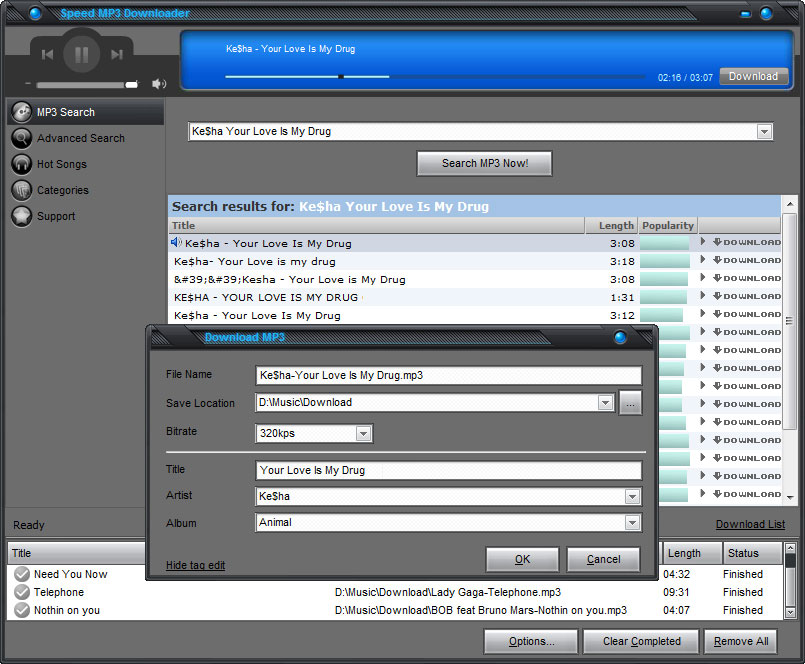Image resolution: width=805 pixels, height=664 pixels.
Task: Download the 3:18 search result
Action: pos(747,260)
